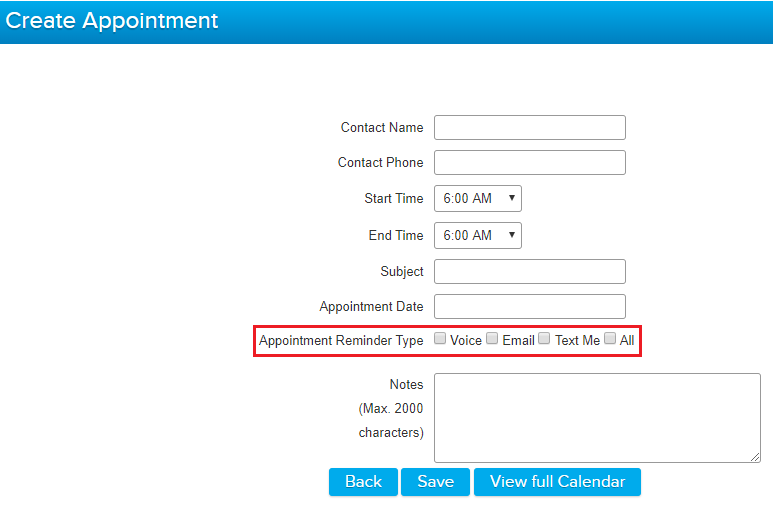The image size is (773, 507).
Task: Click into the Subject field
Action: click(529, 271)
